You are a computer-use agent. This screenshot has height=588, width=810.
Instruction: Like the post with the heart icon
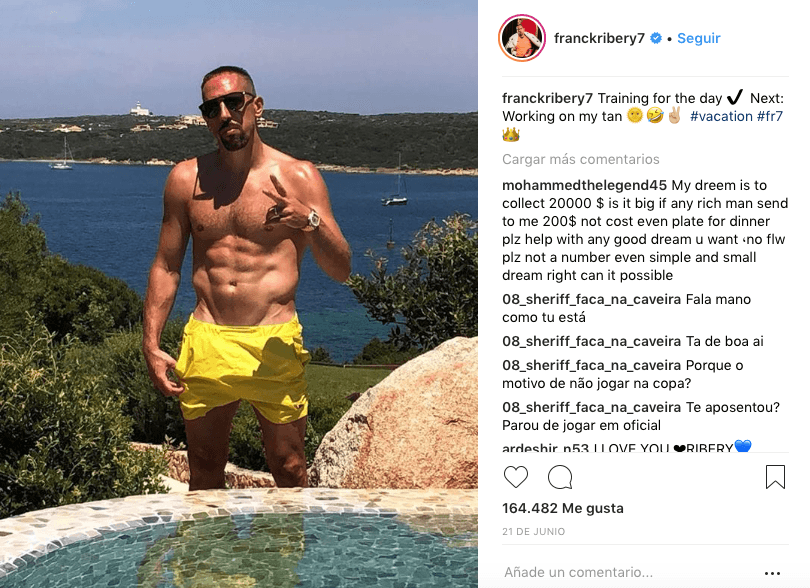(x=516, y=477)
